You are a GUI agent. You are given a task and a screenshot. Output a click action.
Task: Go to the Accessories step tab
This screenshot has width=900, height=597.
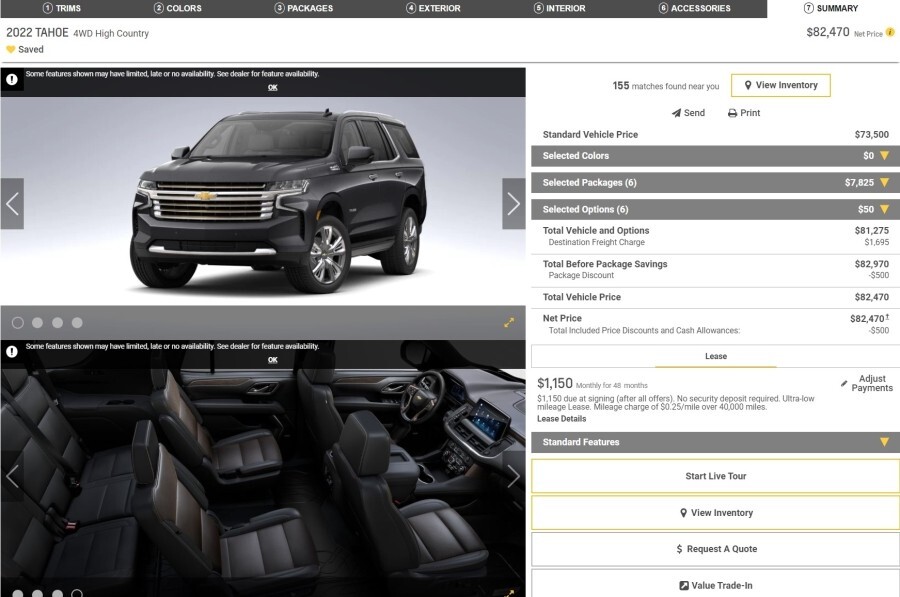695,8
